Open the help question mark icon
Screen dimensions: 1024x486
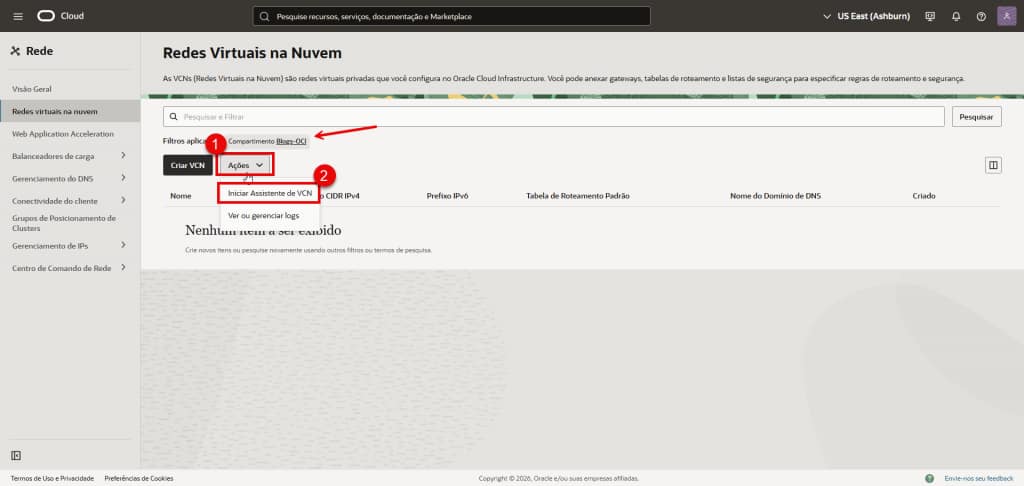[x=981, y=16]
